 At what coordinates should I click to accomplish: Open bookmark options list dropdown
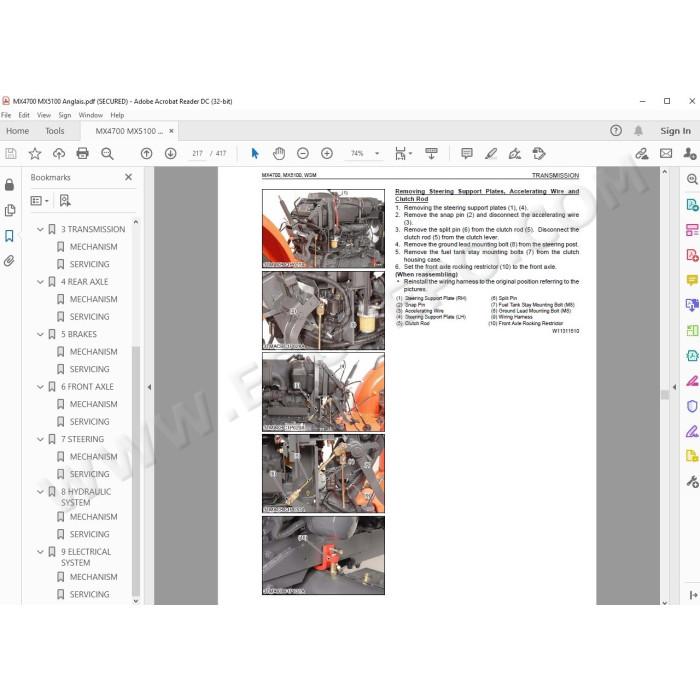39,201
